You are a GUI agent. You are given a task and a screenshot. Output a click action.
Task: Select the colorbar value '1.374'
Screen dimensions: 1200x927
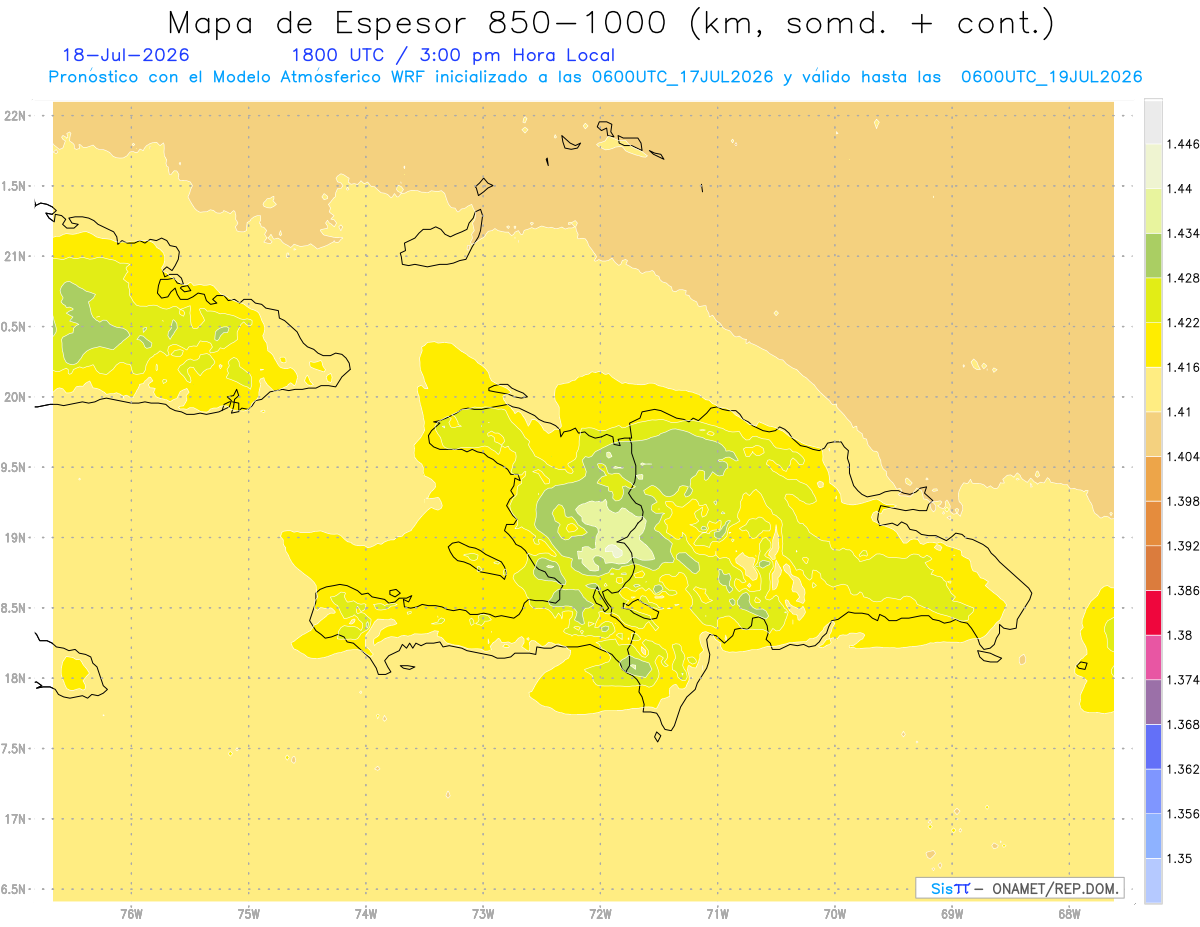pyautogui.click(x=1184, y=680)
